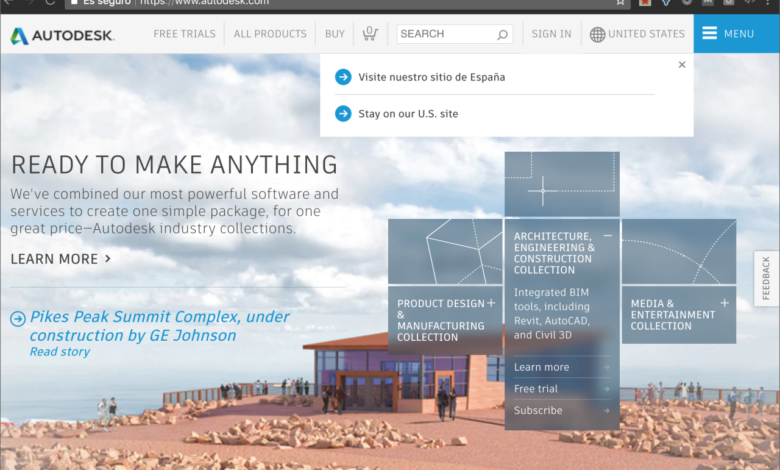Click circled arrow icon beside Pikes Peak story

18,319
